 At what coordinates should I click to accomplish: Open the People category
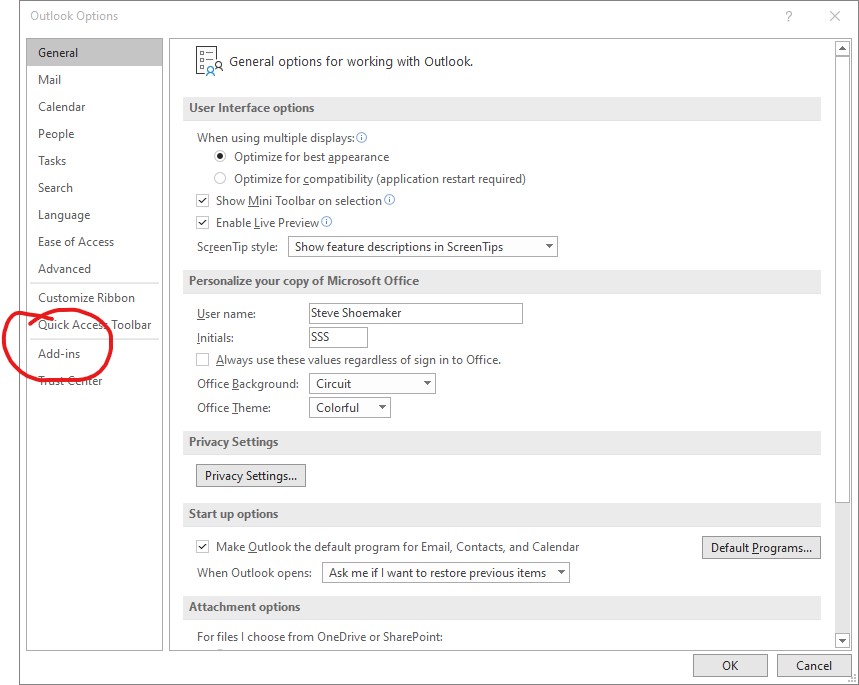point(94,134)
